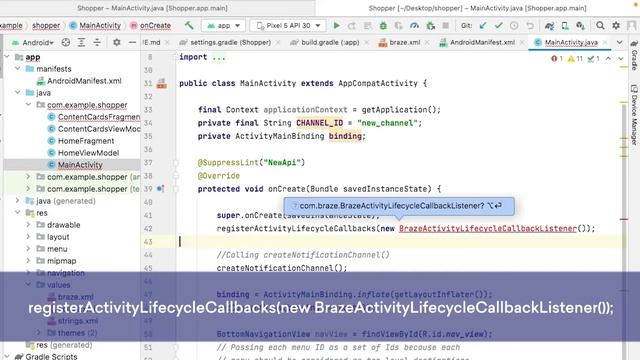Expand the menu resource folder

(28, 249)
